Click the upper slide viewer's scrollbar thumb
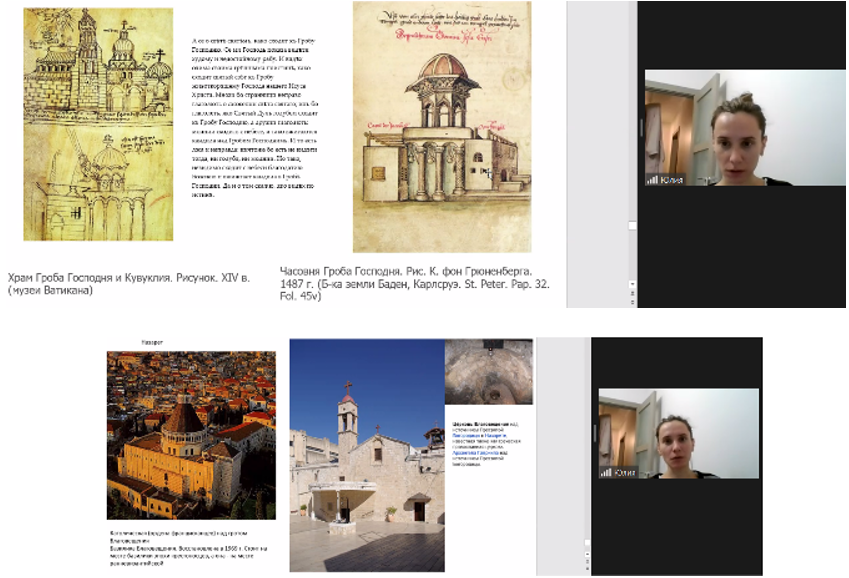 pyautogui.click(x=632, y=225)
